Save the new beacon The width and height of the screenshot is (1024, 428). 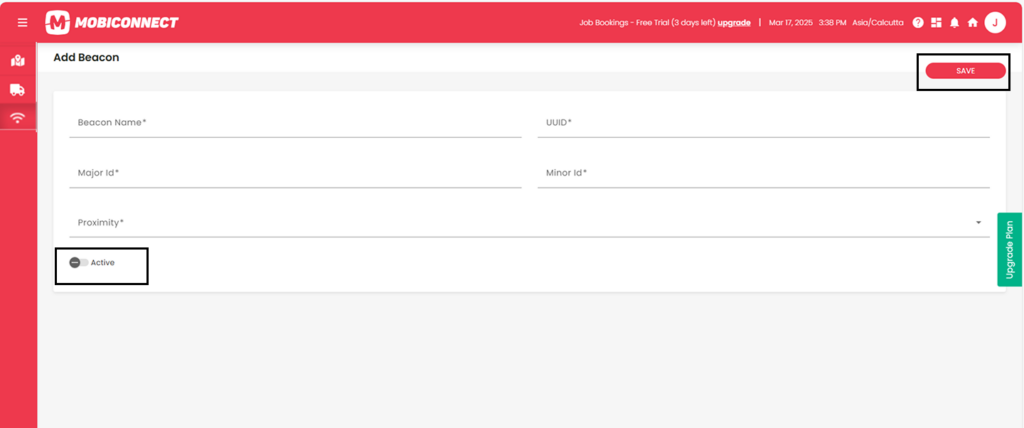965,71
